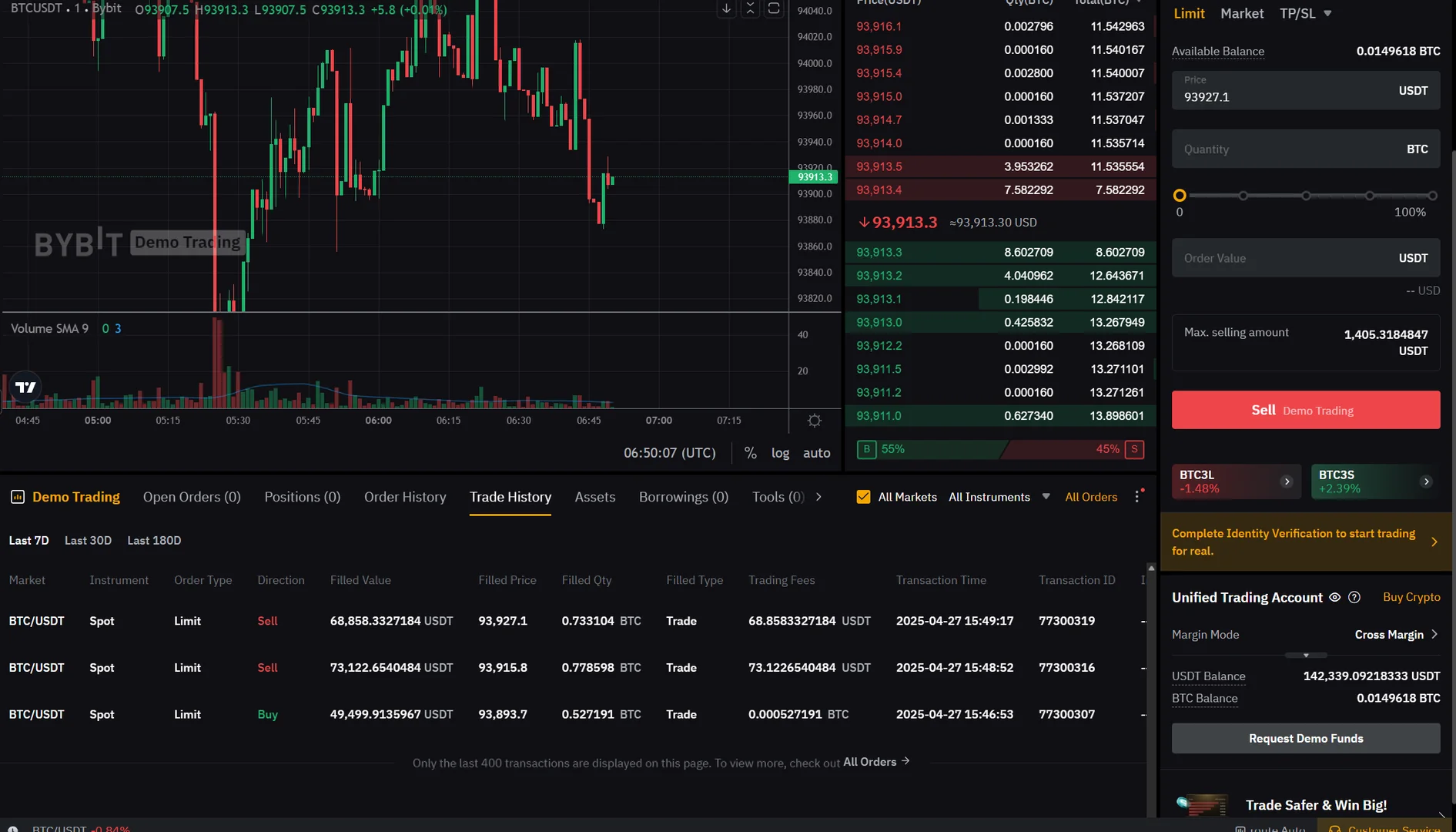Select the Last 180D time filter
The width and height of the screenshot is (1456, 832).
[154, 541]
